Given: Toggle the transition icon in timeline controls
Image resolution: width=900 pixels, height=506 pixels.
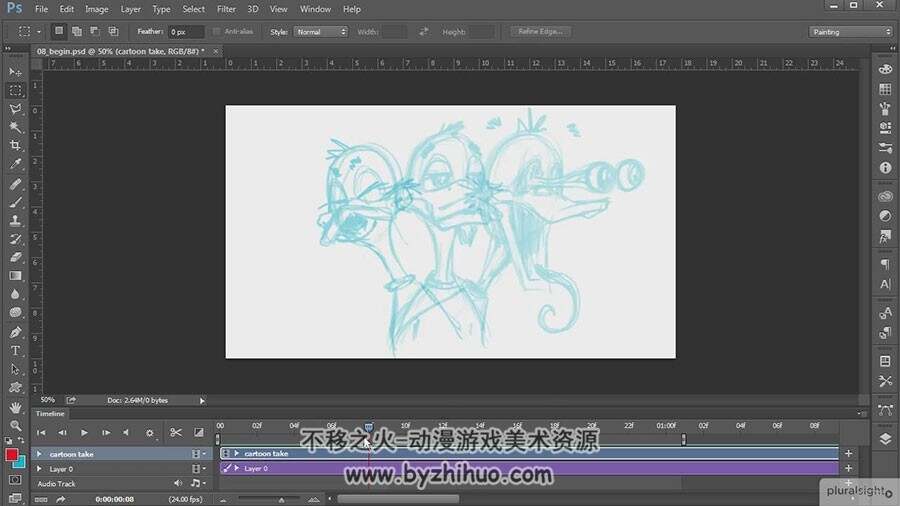Looking at the screenshot, I should (x=199, y=432).
